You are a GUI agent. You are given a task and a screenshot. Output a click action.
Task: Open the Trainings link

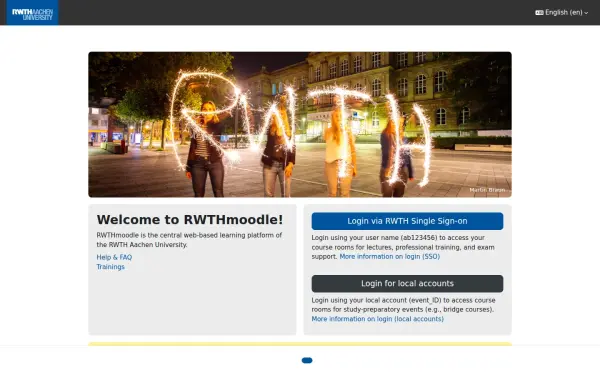[x=110, y=267]
